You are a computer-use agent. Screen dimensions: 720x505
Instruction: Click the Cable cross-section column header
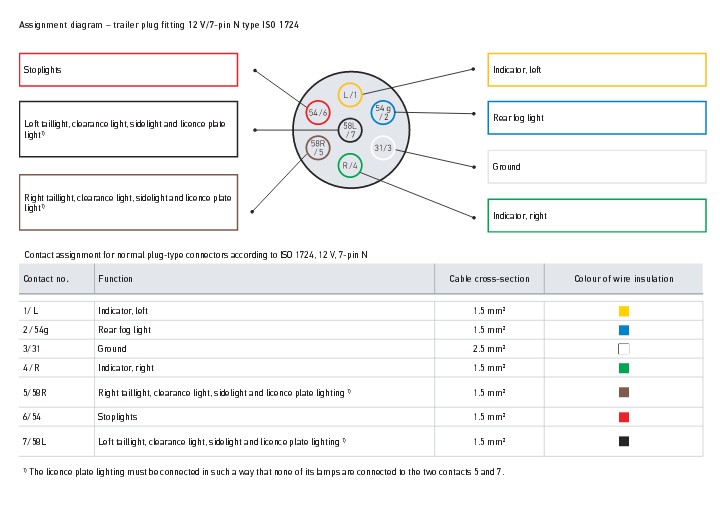pyautogui.click(x=489, y=279)
